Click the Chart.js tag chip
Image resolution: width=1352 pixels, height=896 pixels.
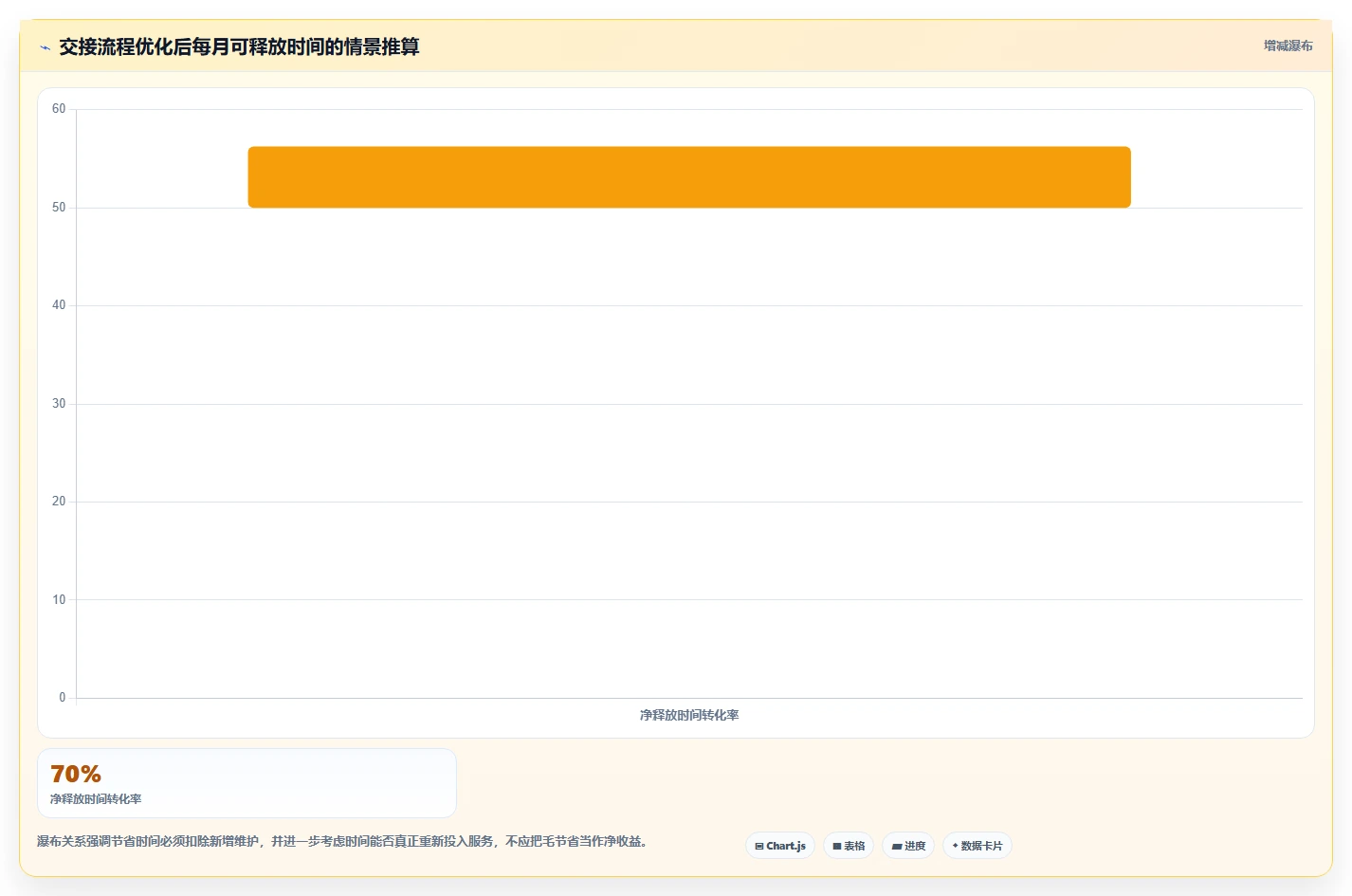pyautogui.click(x=780, y=846)
